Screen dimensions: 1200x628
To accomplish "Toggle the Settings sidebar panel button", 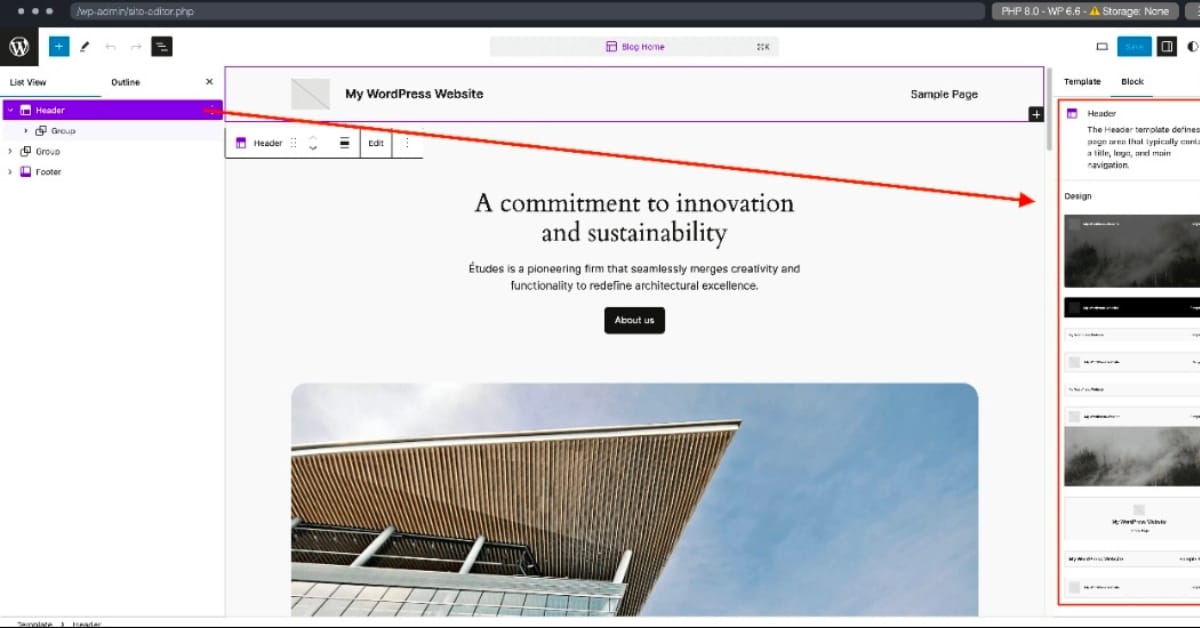I will click(x=1166, y=46).
